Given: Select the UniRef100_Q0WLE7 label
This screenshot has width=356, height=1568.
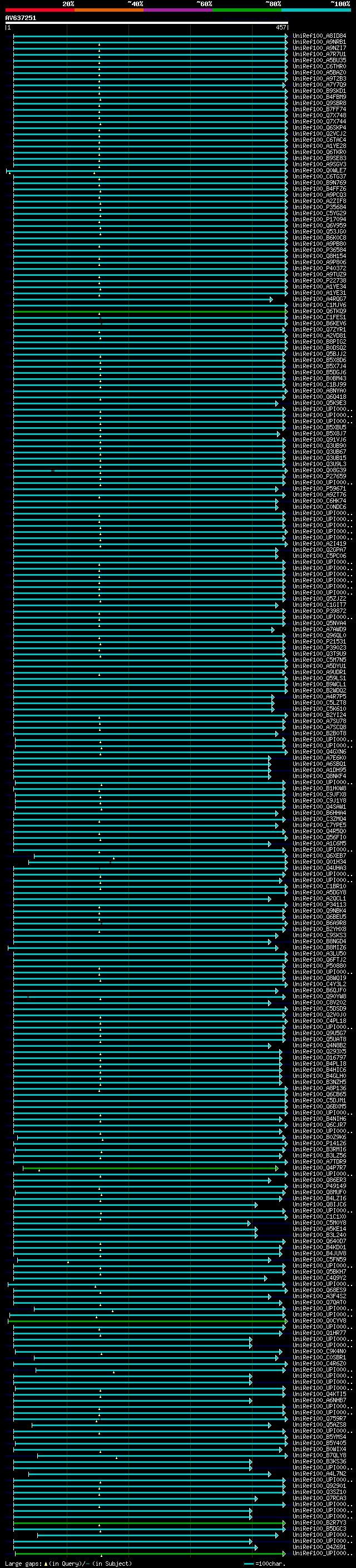Looking at the screenshot, I should point(319,170).
